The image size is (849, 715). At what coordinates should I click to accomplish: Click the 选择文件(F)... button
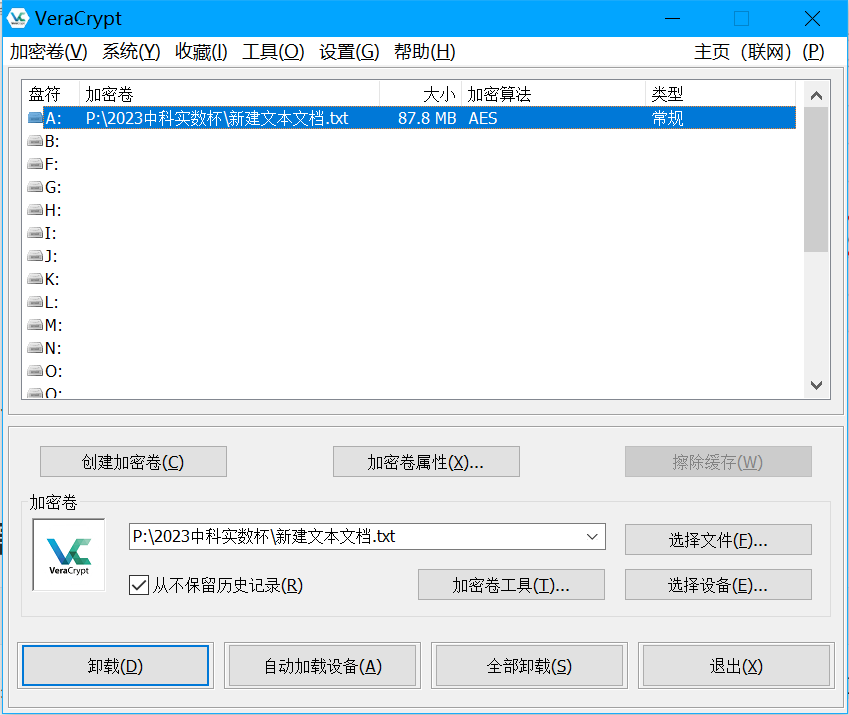tap(718, 540)
